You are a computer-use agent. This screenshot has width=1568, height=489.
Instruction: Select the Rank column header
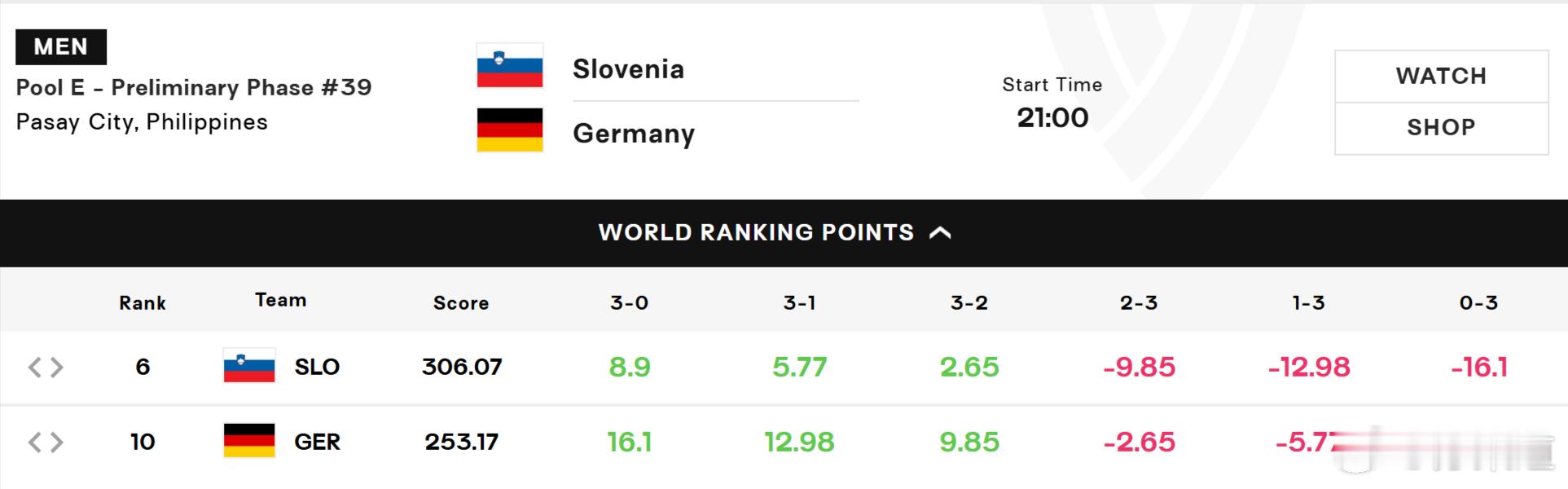coord(143,303)
